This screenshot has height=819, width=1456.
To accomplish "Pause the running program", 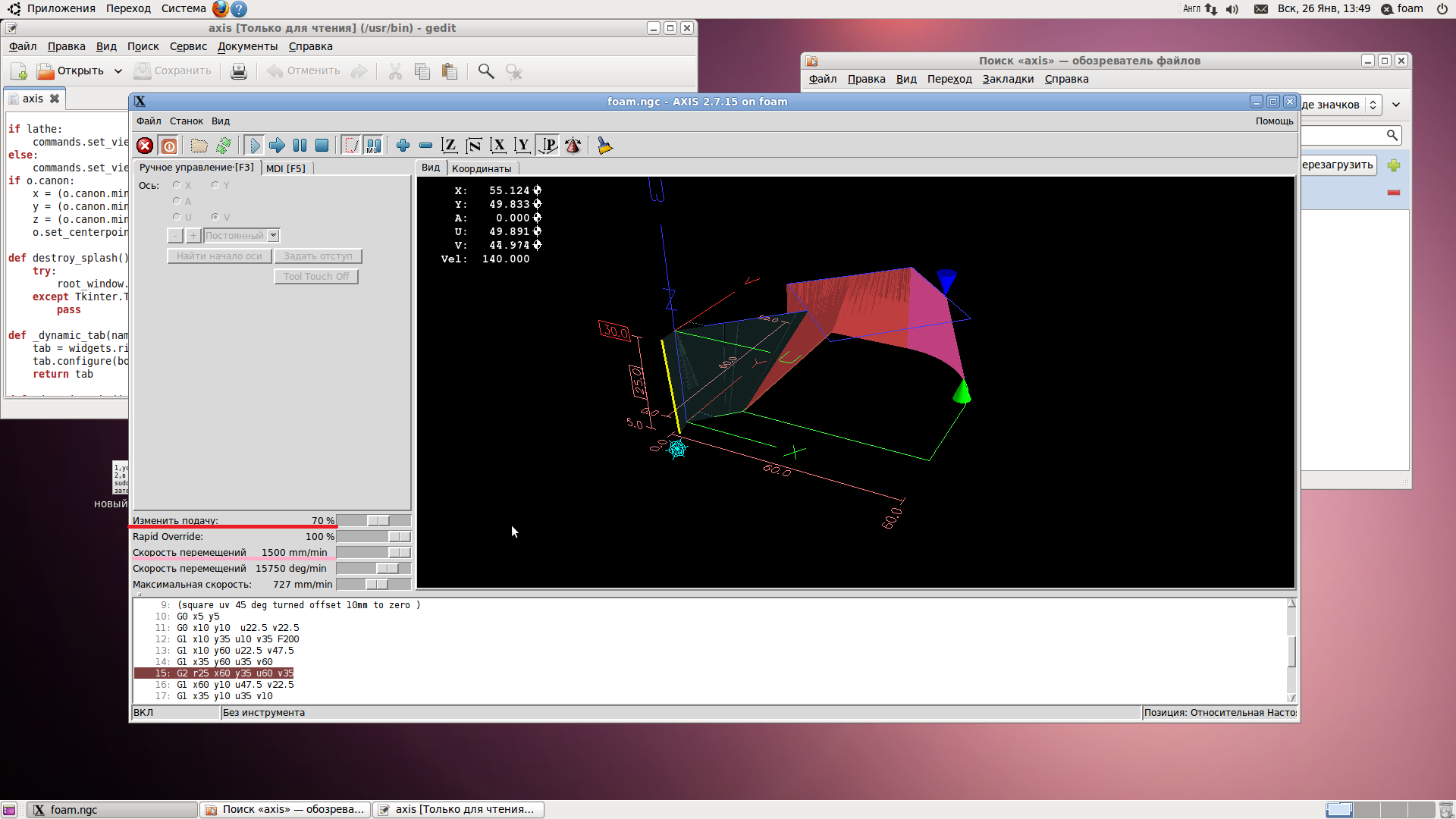I will (x=300, y=146).
